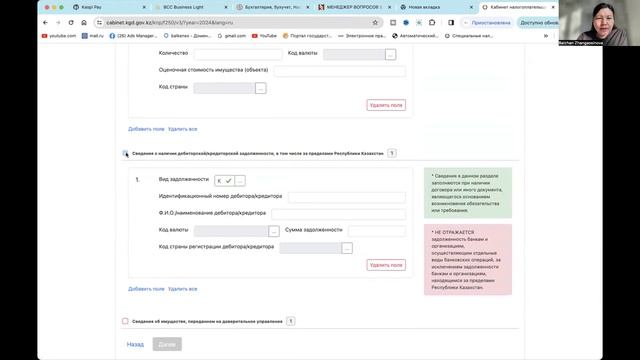Open the browser home page icon
The height and width of the screenshot is (360, 640).
click(x=84, y=23)
